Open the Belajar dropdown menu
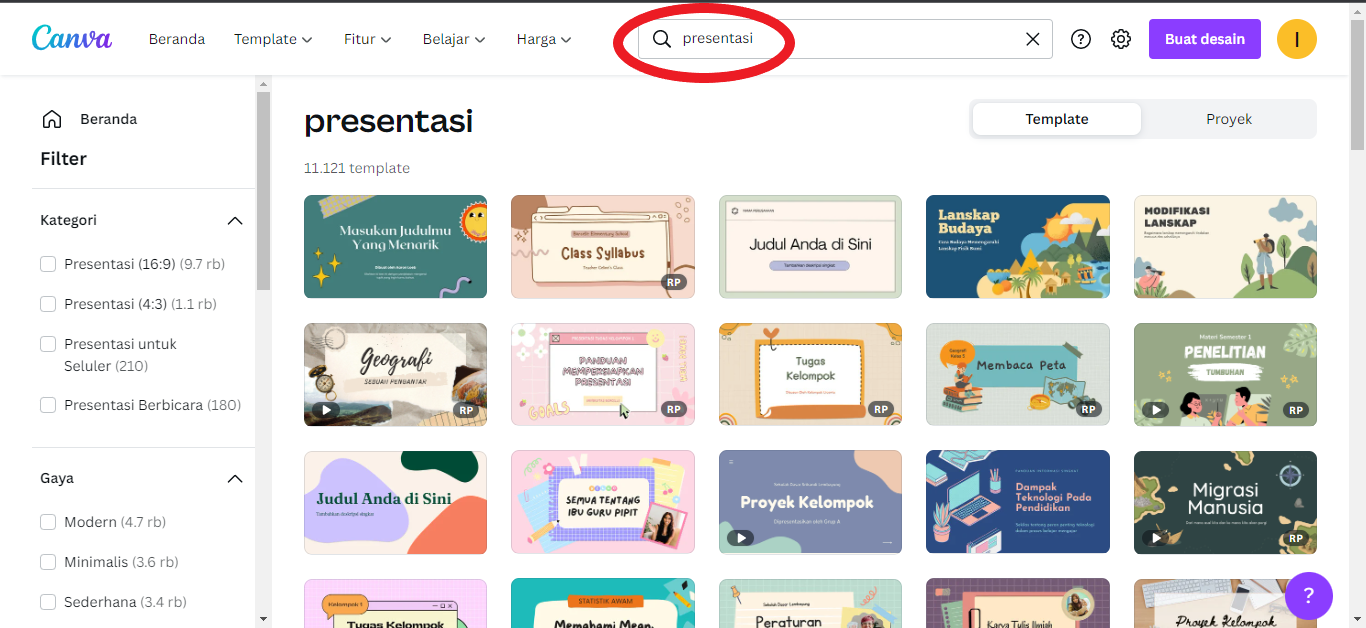The image size is (1366, 628). tap(454, 39)
